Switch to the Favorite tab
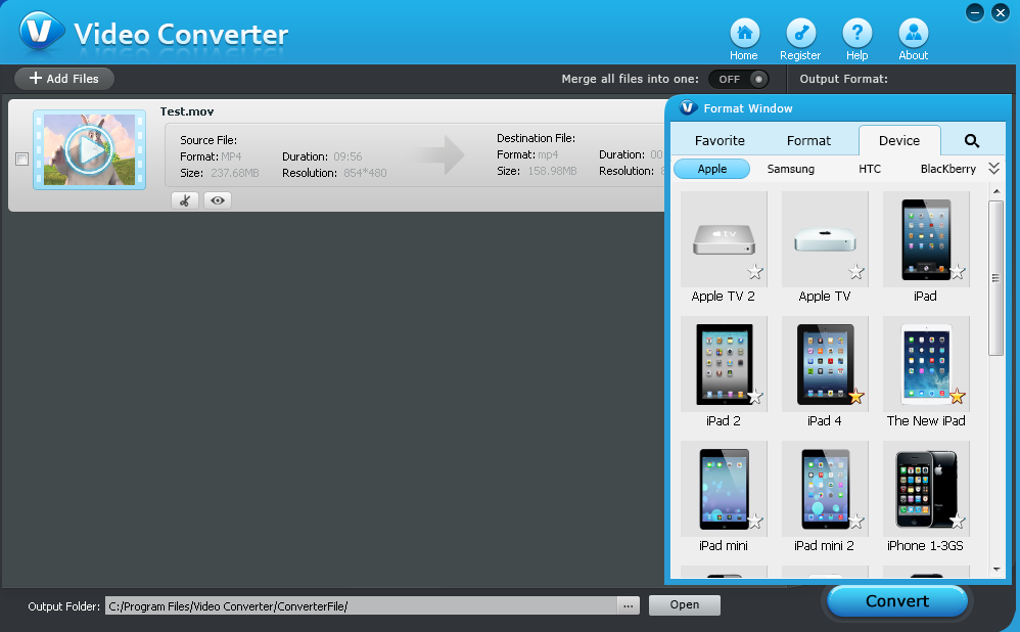Viewport: 1020px width, 632px height. [719, 141]
